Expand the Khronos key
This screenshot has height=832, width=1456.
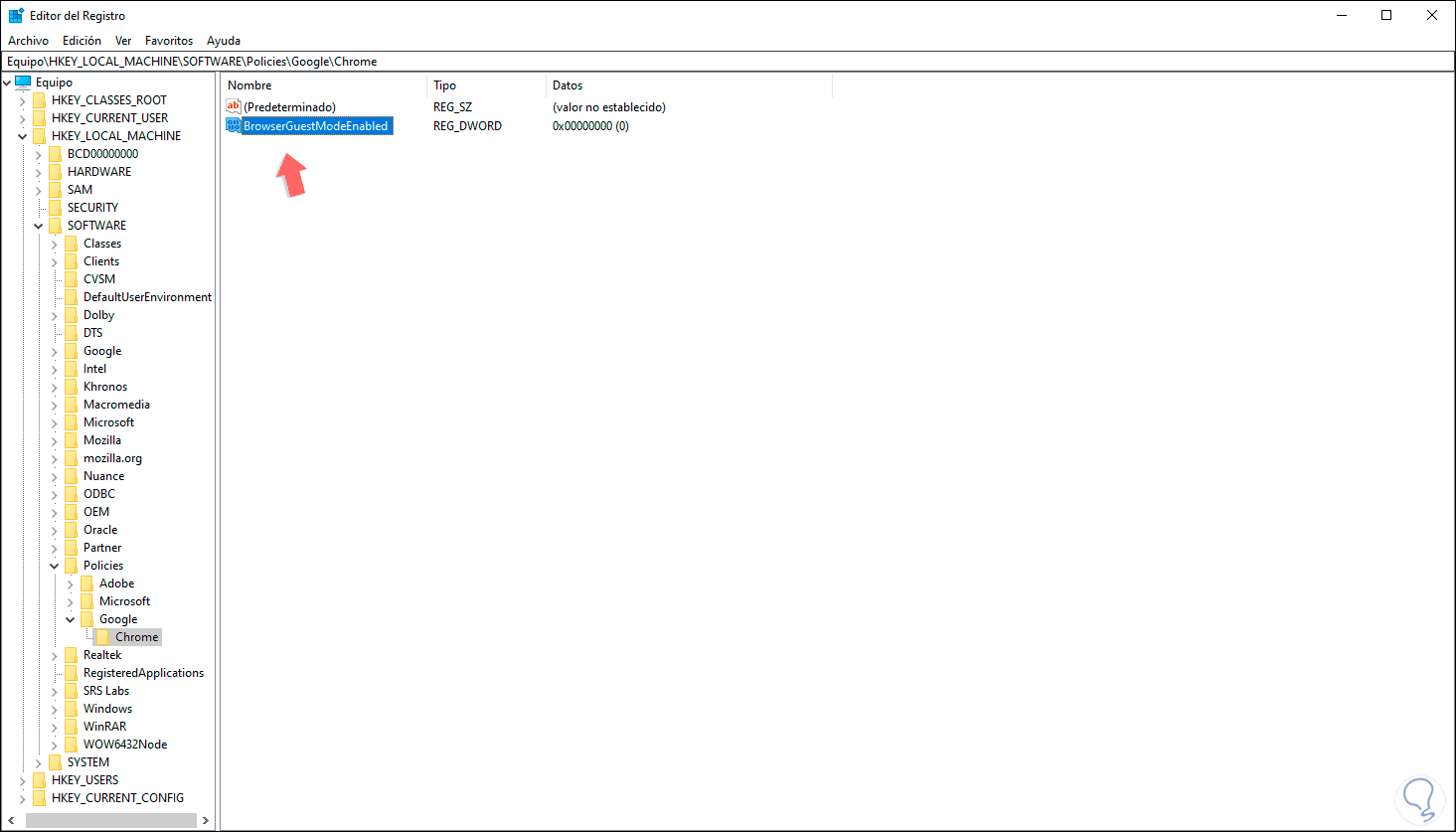point(55,387)
